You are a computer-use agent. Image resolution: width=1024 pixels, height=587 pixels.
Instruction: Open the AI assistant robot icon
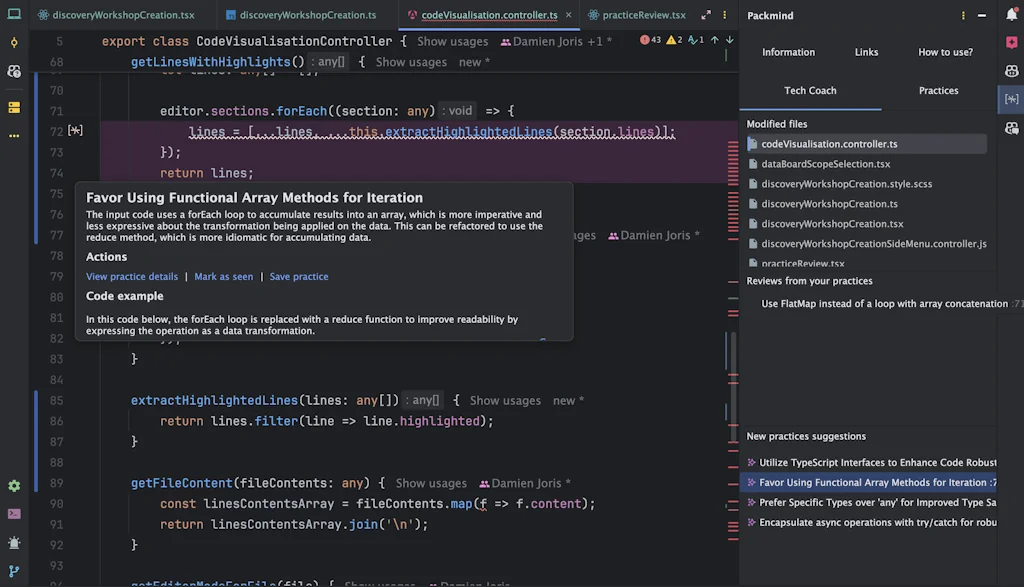pyautogui.click(x=1010, y=72)
